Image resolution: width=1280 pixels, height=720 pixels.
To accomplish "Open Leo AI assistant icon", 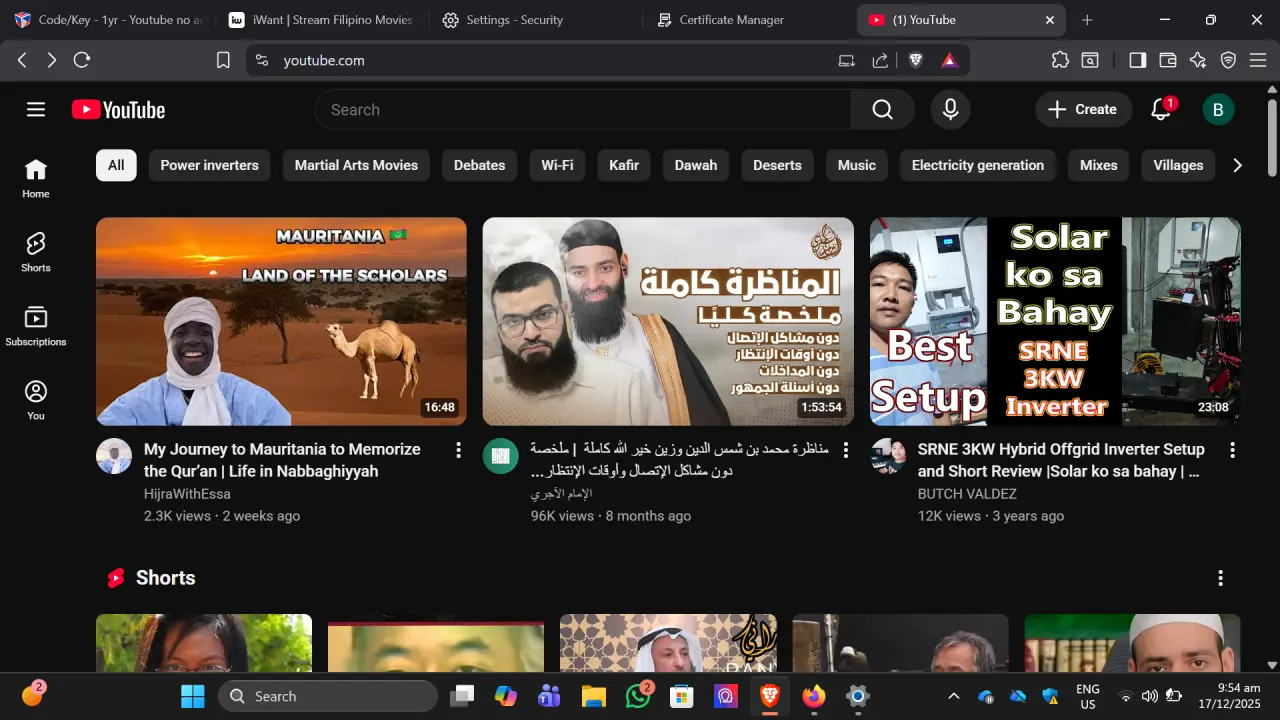I will (1198, 60).
